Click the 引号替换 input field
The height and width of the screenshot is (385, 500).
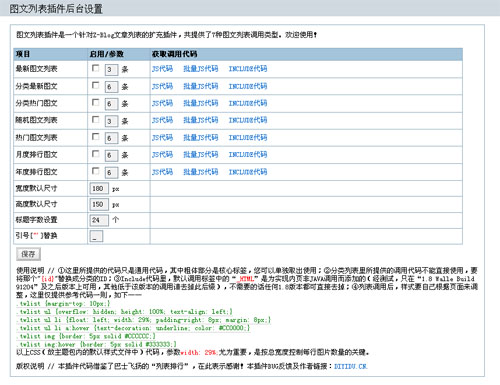click(96, 236)
